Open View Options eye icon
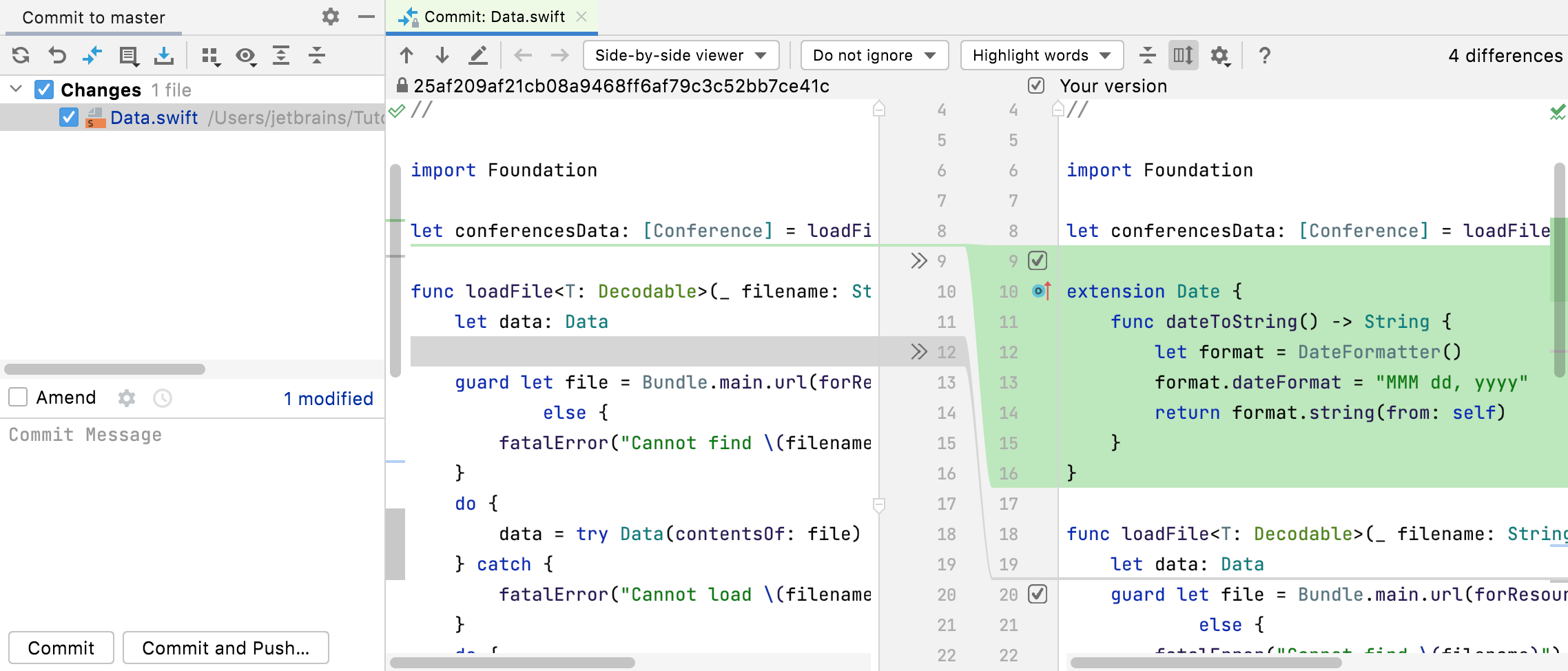The image size is (1568, 671). [246, 56]
